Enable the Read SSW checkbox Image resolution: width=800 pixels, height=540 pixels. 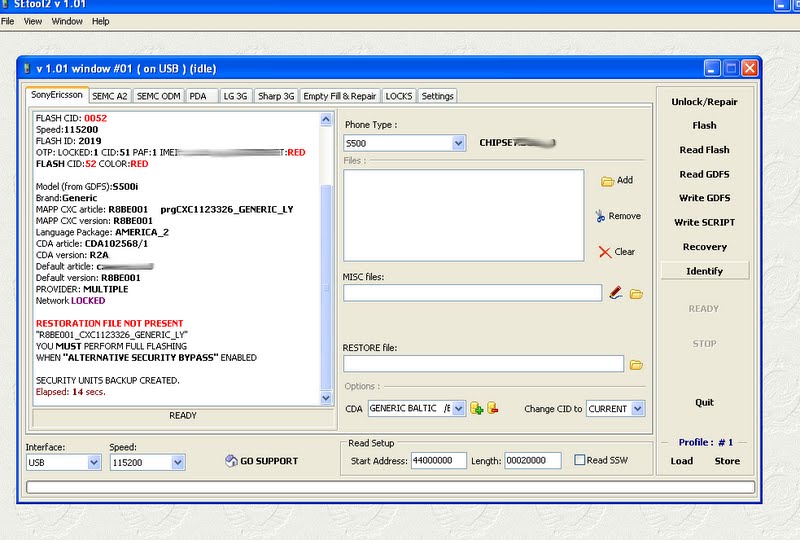point(580,460)
